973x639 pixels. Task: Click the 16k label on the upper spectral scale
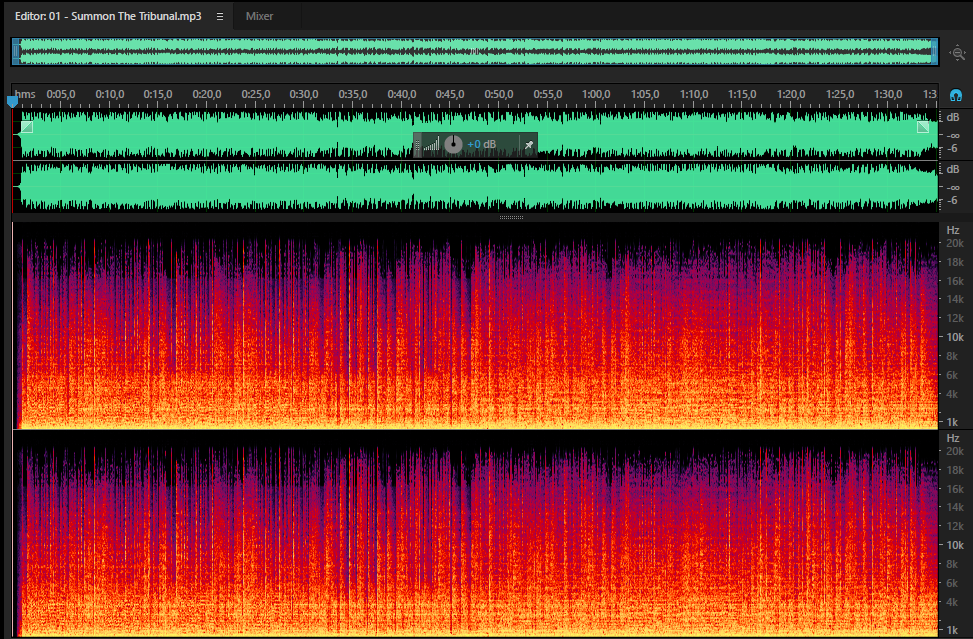click(954, 281)
